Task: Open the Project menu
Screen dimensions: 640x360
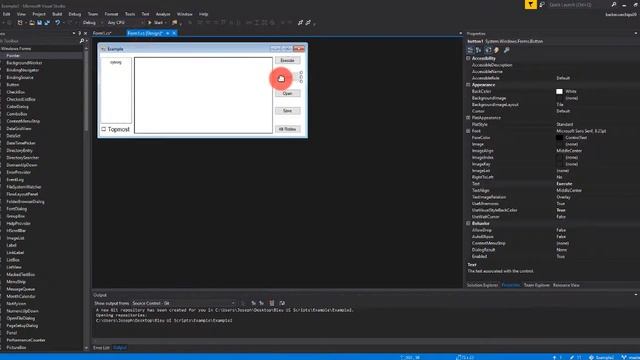Action: pos(39,14)
